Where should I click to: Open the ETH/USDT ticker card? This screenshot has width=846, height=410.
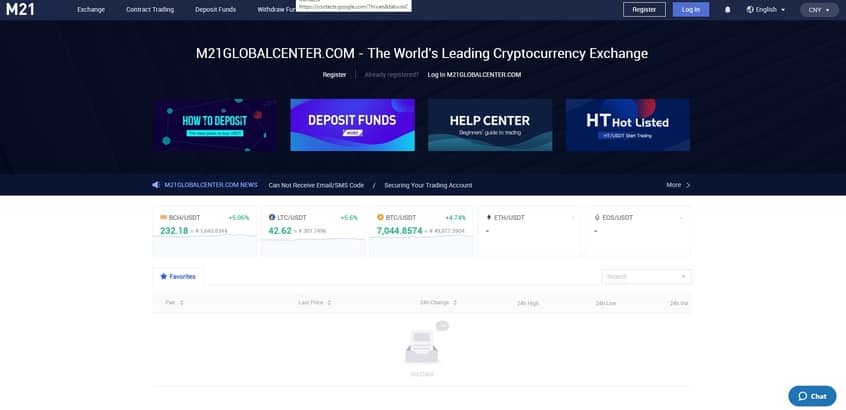click(530, 231)
